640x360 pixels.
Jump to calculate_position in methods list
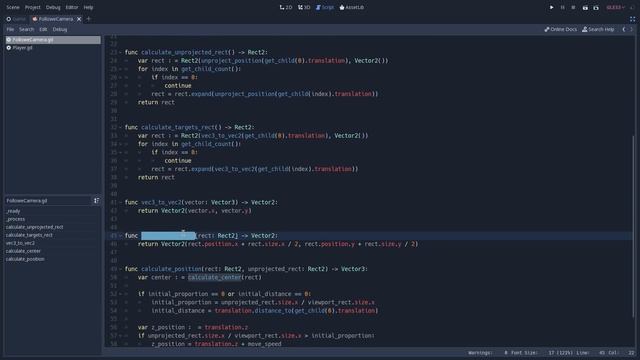click(x=25, y=259)
